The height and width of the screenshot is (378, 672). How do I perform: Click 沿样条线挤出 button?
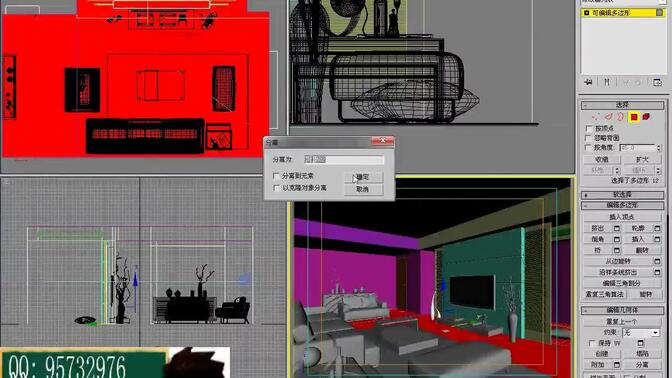click(618, 272)
